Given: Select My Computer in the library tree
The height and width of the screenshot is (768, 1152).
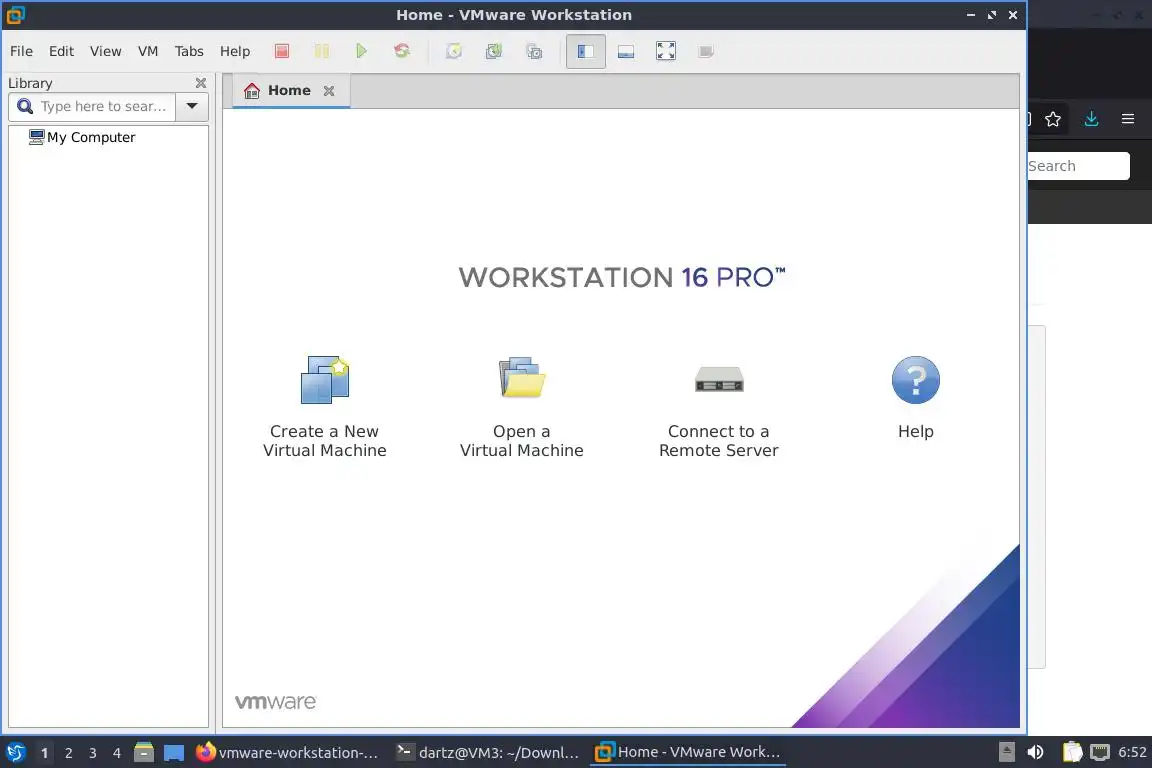Looking at the screenshot, I should 82,137.
